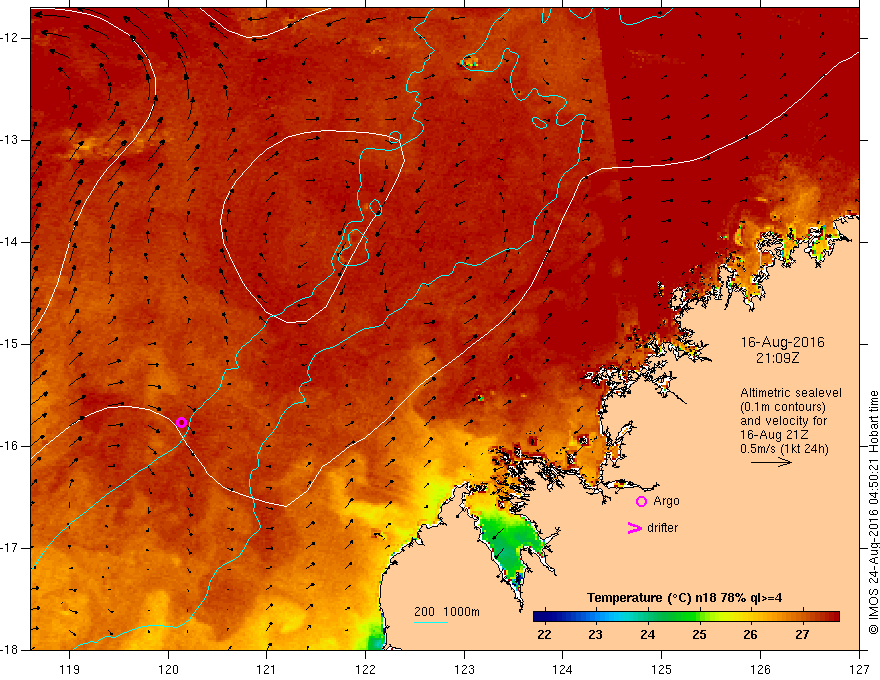Click the color bar tick label 24
Viewport: 880px width, 680px height.
point(647,635)
